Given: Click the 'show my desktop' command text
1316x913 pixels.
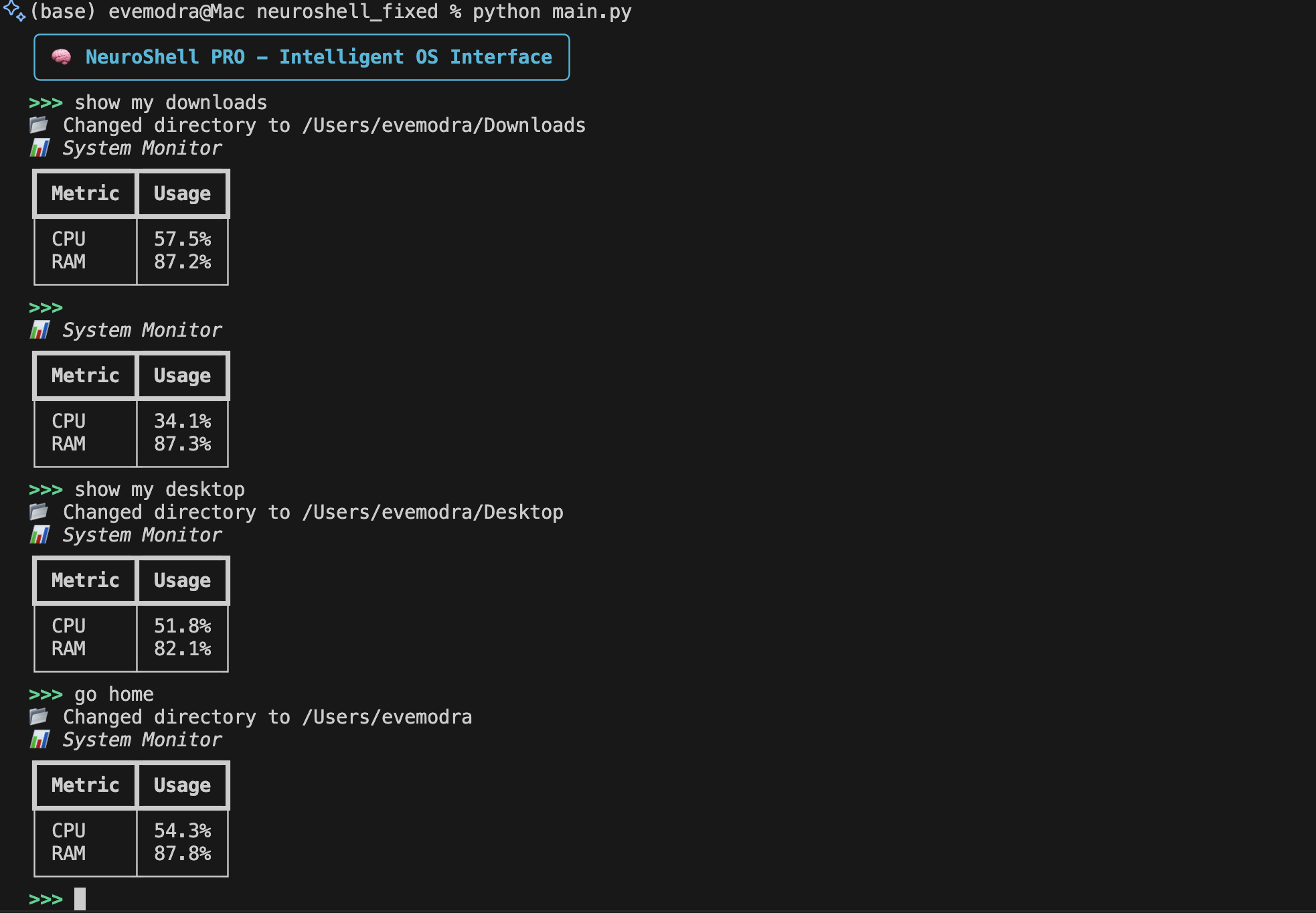Looking at the screenshot, I should click(159, 489).
